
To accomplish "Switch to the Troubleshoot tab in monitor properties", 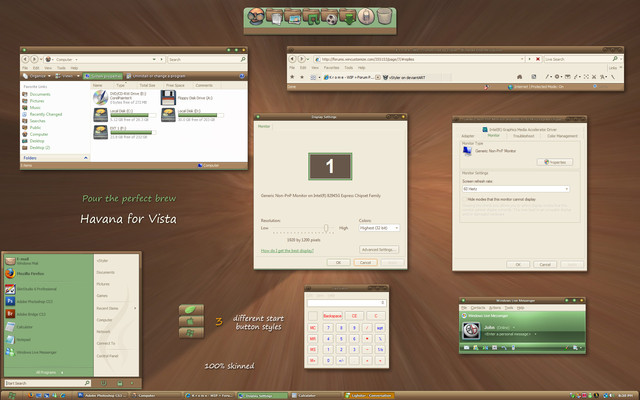I will click(x=524, y=136).
